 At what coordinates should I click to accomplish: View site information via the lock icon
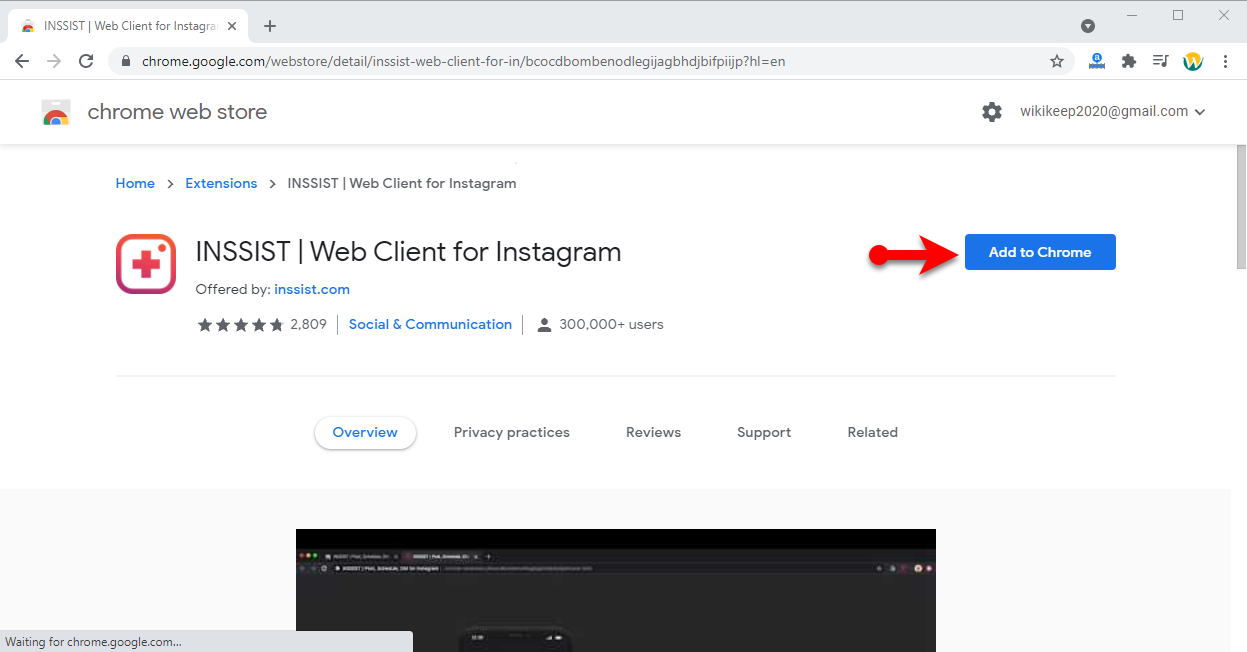pyautogui.click(x=126, y=61)
